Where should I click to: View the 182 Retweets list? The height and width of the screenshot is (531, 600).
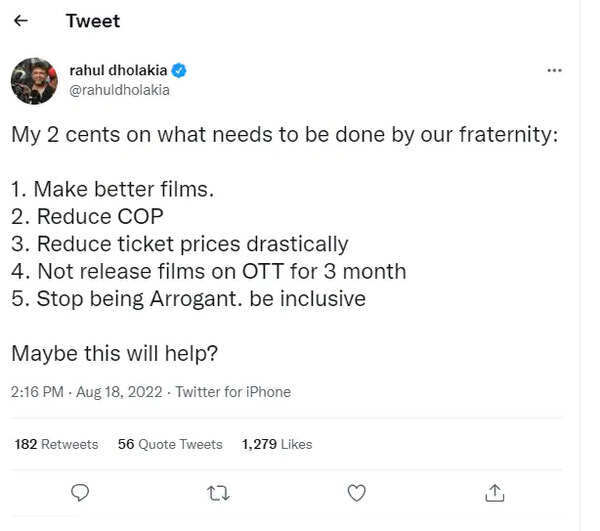tap(56, 444)
